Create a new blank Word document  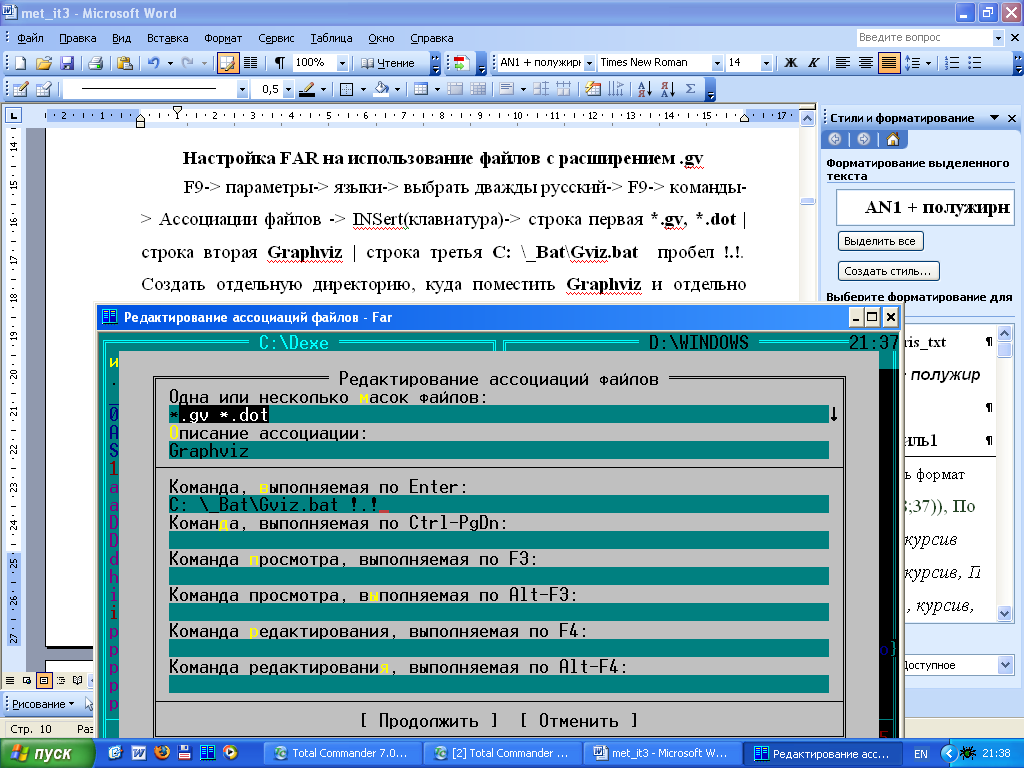coord(20,63)
